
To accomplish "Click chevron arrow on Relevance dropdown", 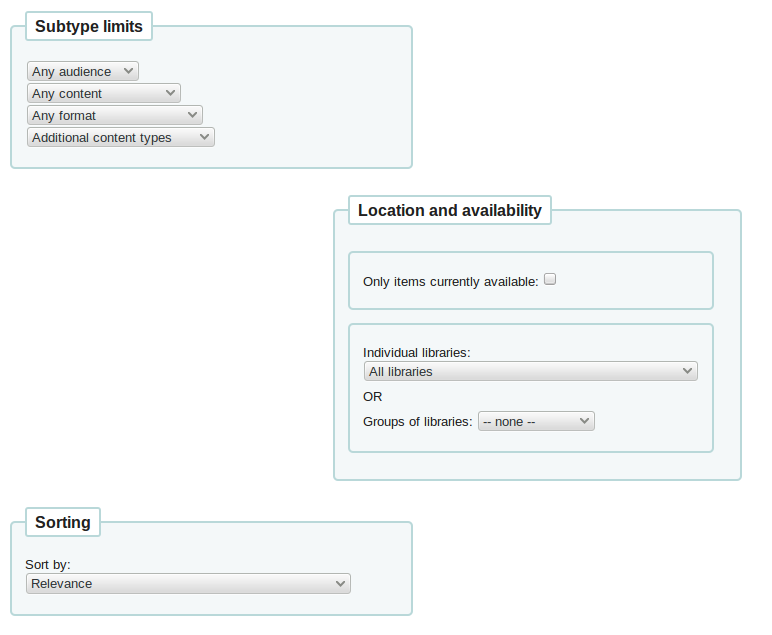I will (340, 584).
